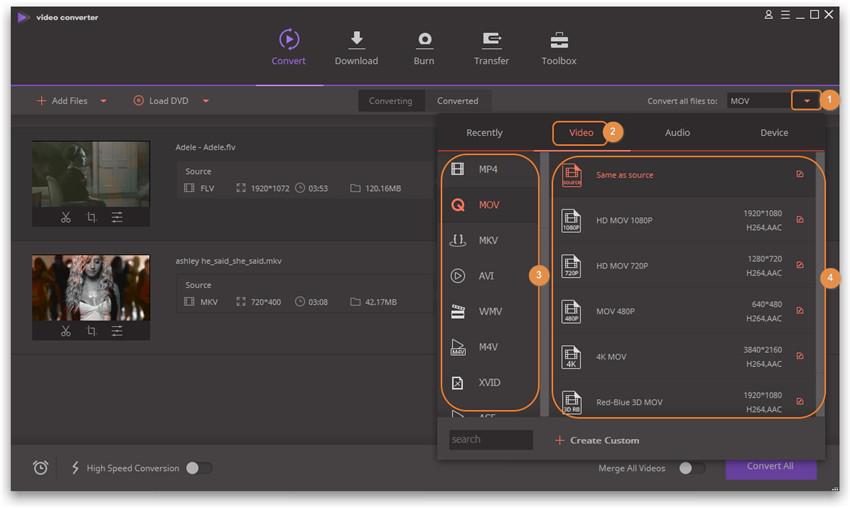
Task: Open the Toolbox section
Action: point(559,48)
